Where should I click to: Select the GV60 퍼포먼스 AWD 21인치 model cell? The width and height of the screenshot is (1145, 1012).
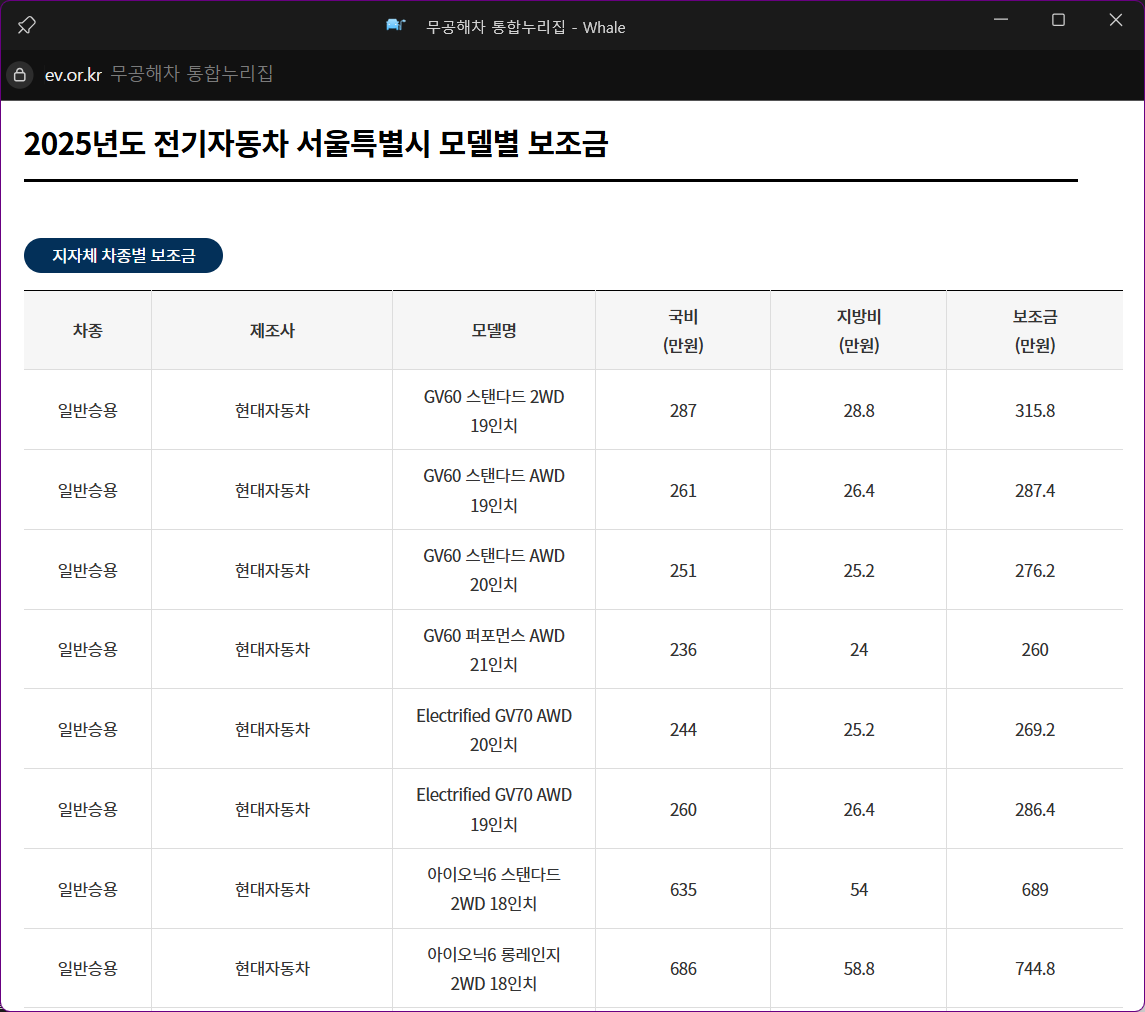coord(494,649)
